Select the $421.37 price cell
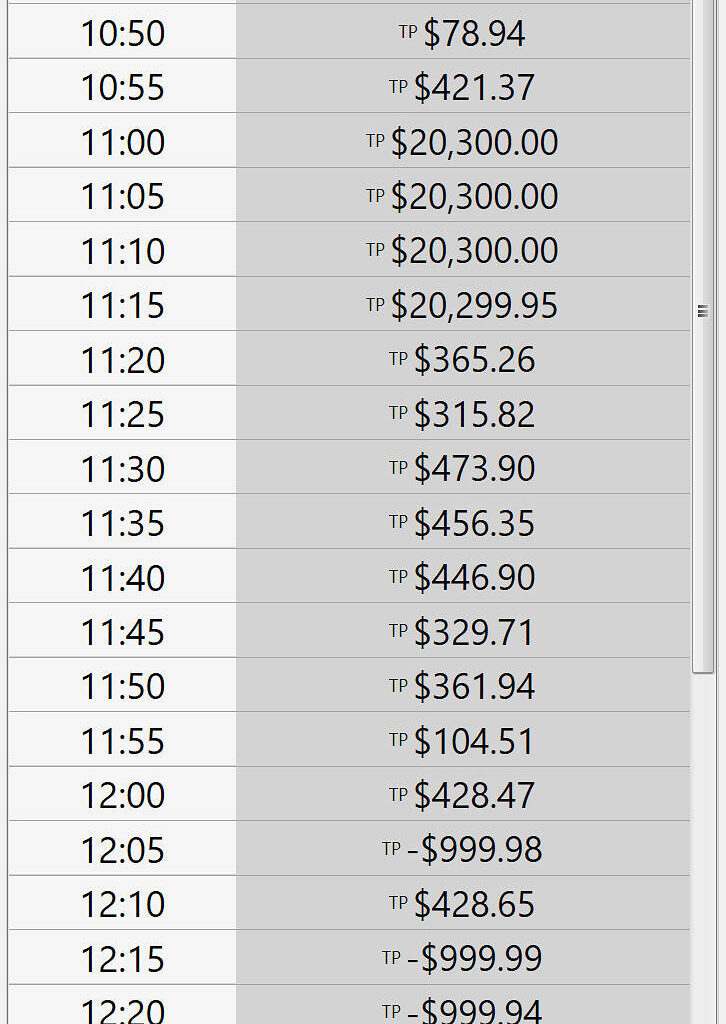Screen dimensions: 726x1024 click(474, 87)
